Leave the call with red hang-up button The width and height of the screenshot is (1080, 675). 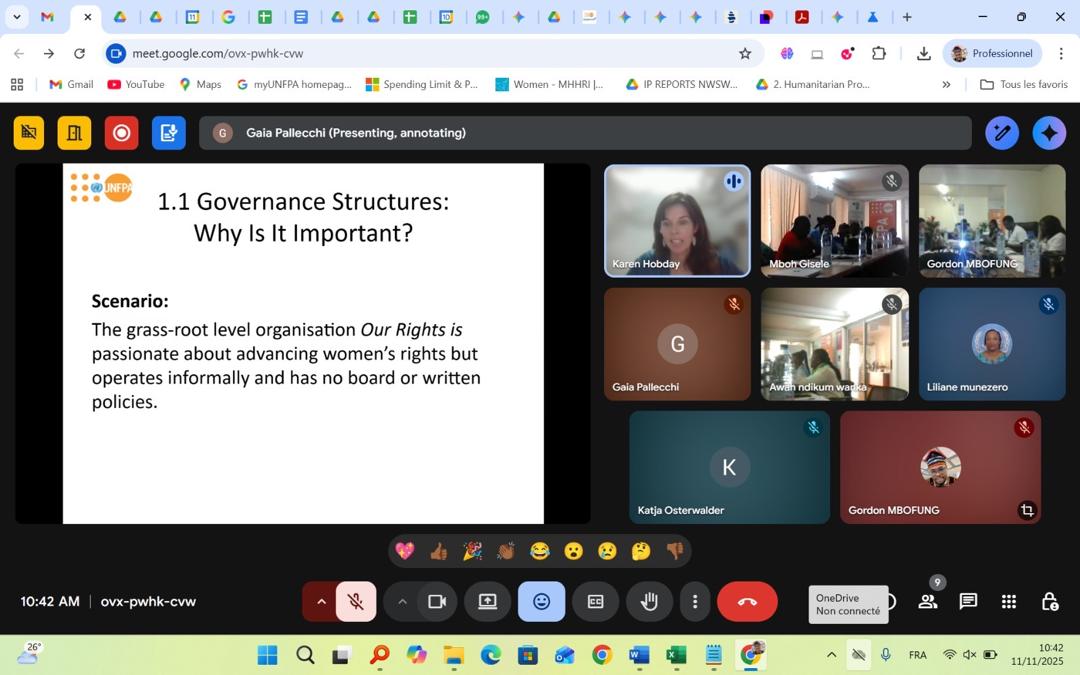(x=747, y=601)
